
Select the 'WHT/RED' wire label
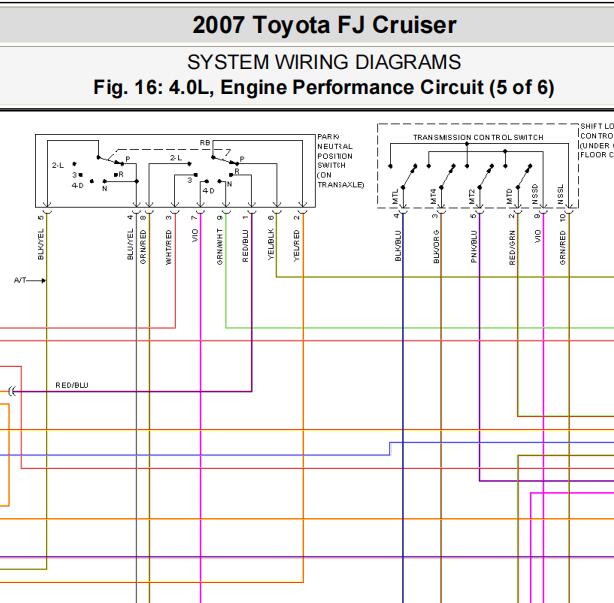coord(169,247)
